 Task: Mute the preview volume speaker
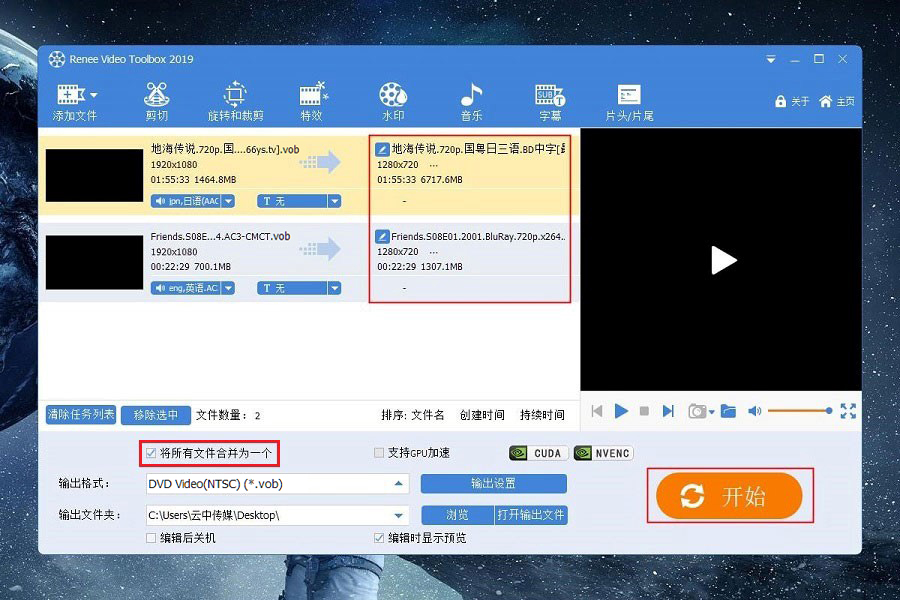754,411
